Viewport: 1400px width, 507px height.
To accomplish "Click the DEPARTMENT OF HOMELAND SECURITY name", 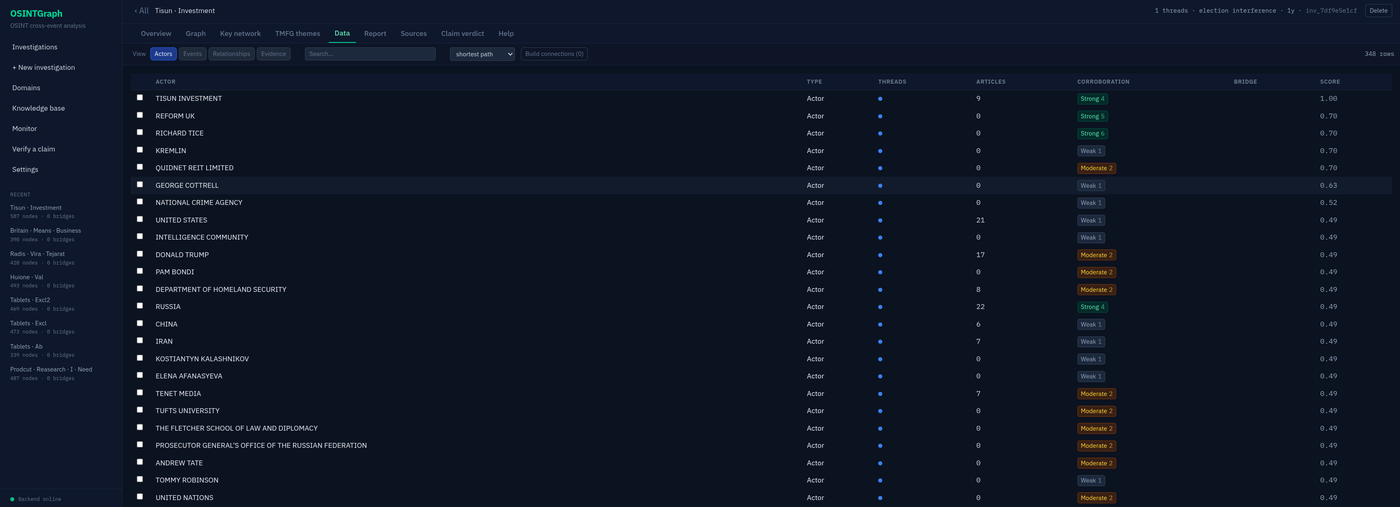I will click(221, 289).
